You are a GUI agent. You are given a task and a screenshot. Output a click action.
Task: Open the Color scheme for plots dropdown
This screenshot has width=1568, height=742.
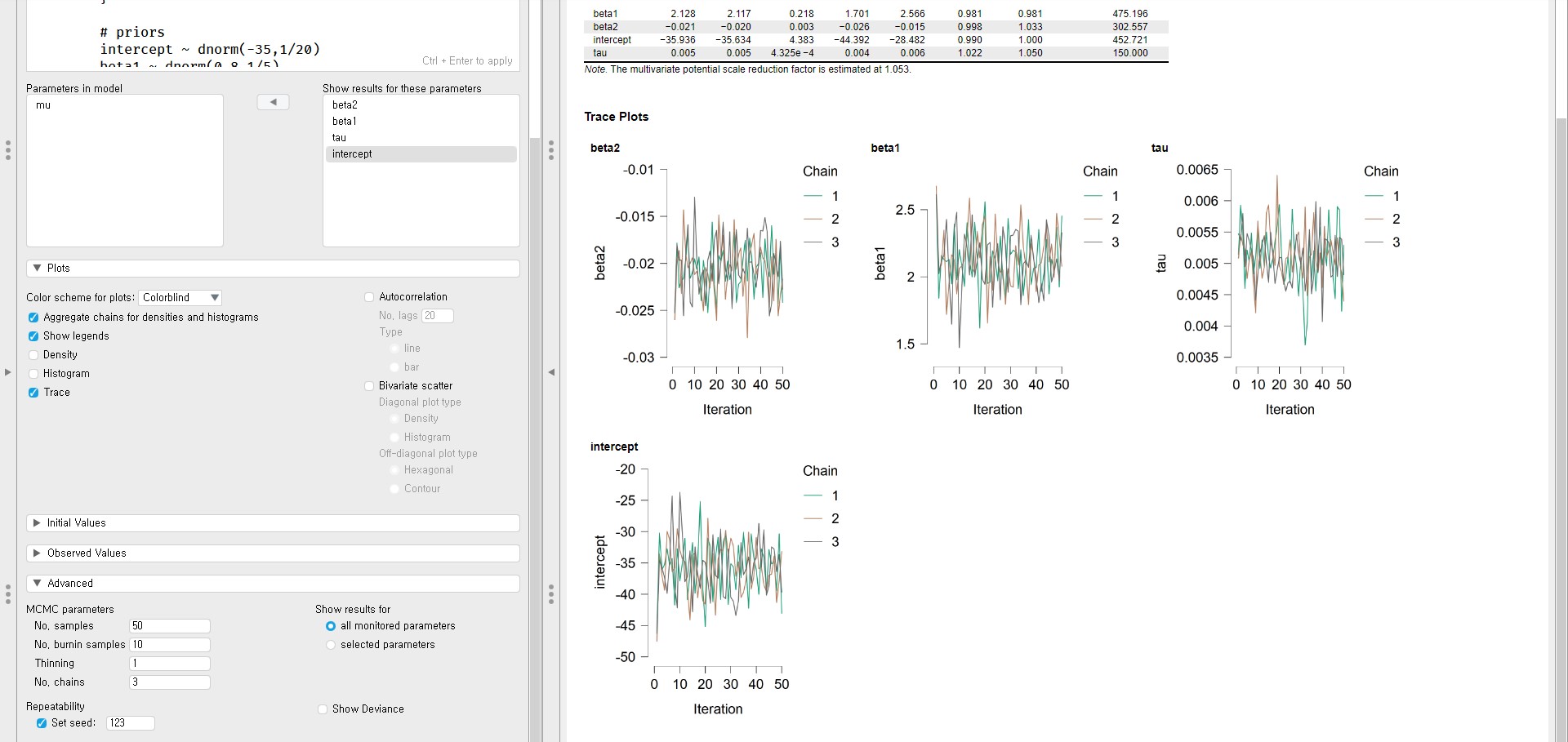click(180, 298)
